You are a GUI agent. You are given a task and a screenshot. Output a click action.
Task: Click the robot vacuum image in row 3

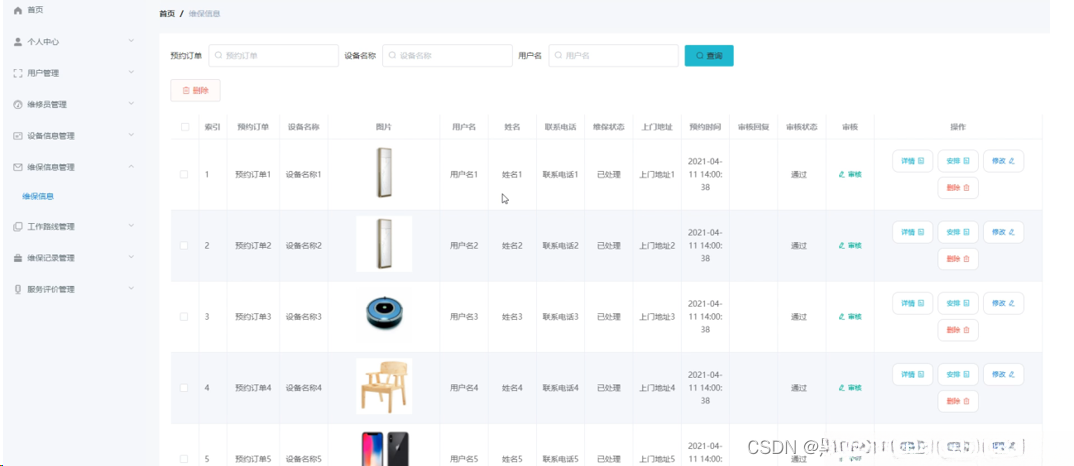click(384, 316)
